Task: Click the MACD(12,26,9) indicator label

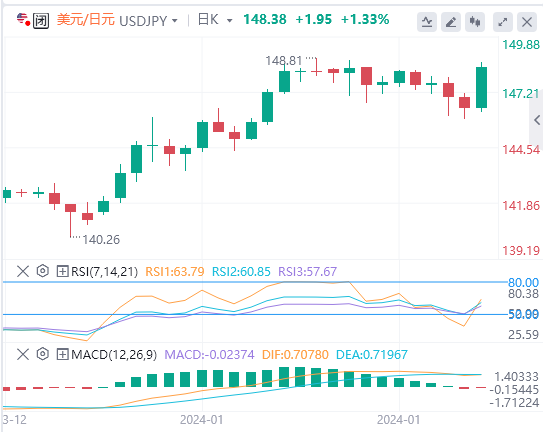Action: (114, 354)
